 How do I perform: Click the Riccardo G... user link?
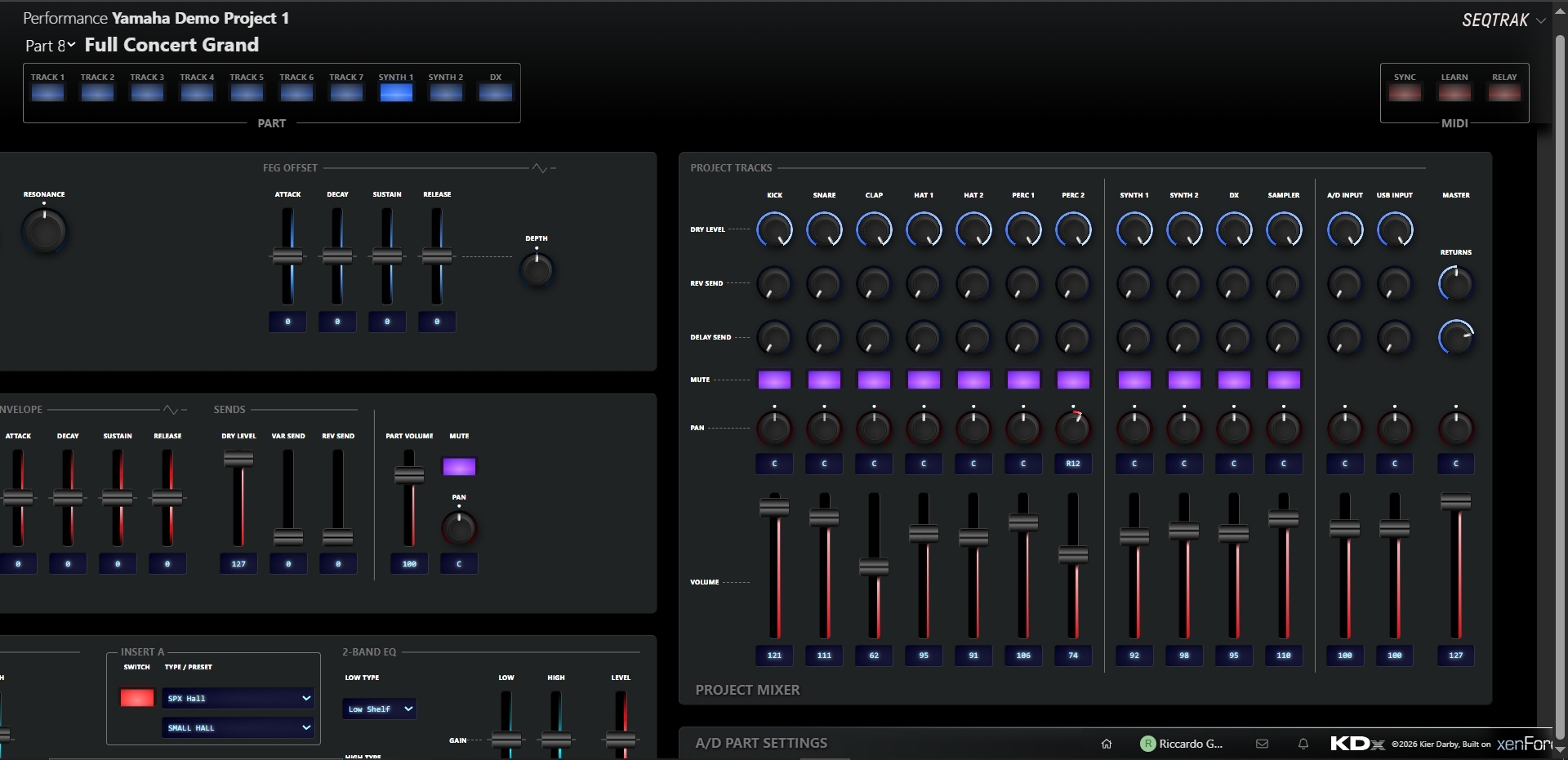[x=1182, y=744]
